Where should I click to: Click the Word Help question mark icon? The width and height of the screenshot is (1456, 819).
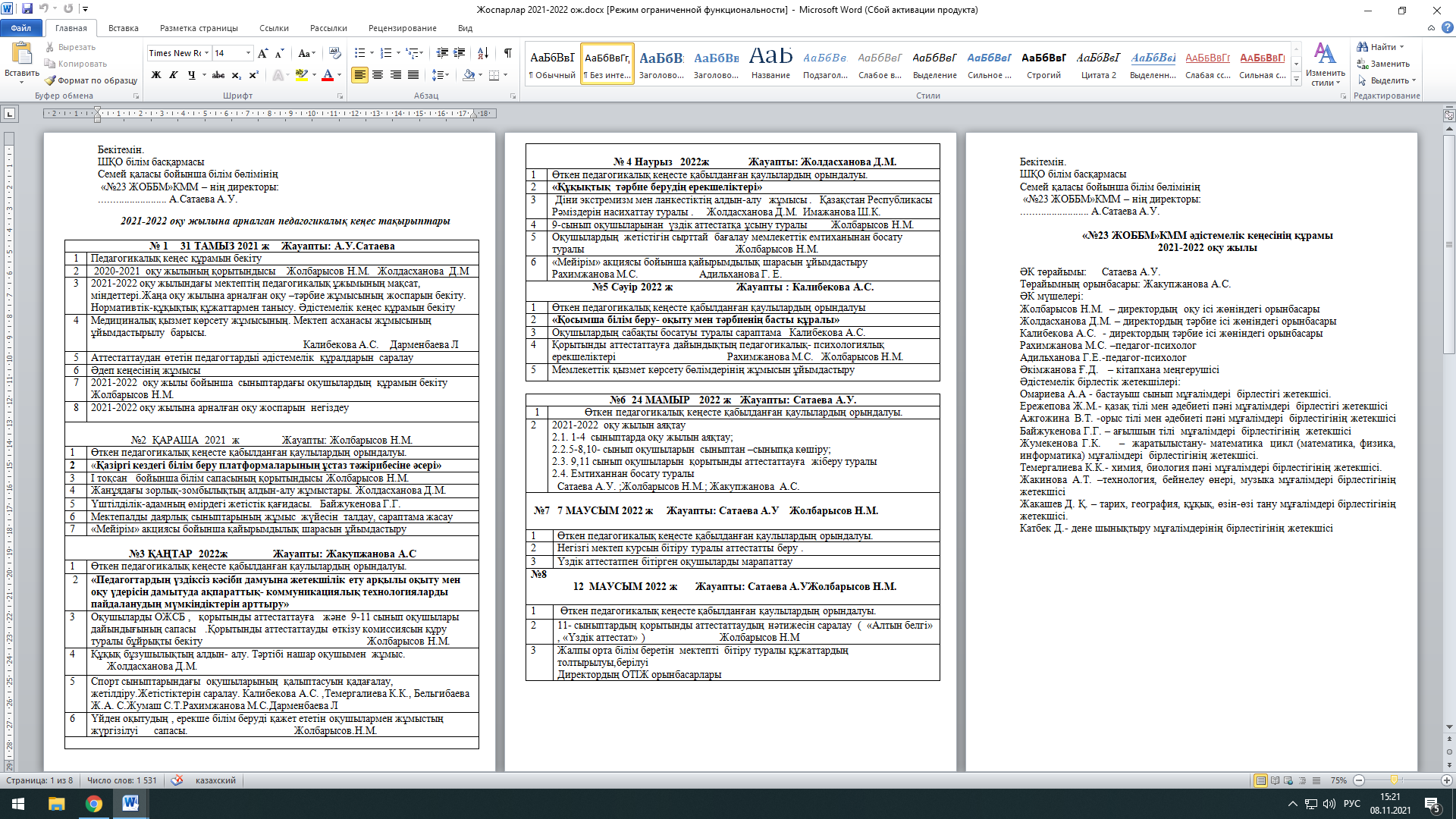1446,28
